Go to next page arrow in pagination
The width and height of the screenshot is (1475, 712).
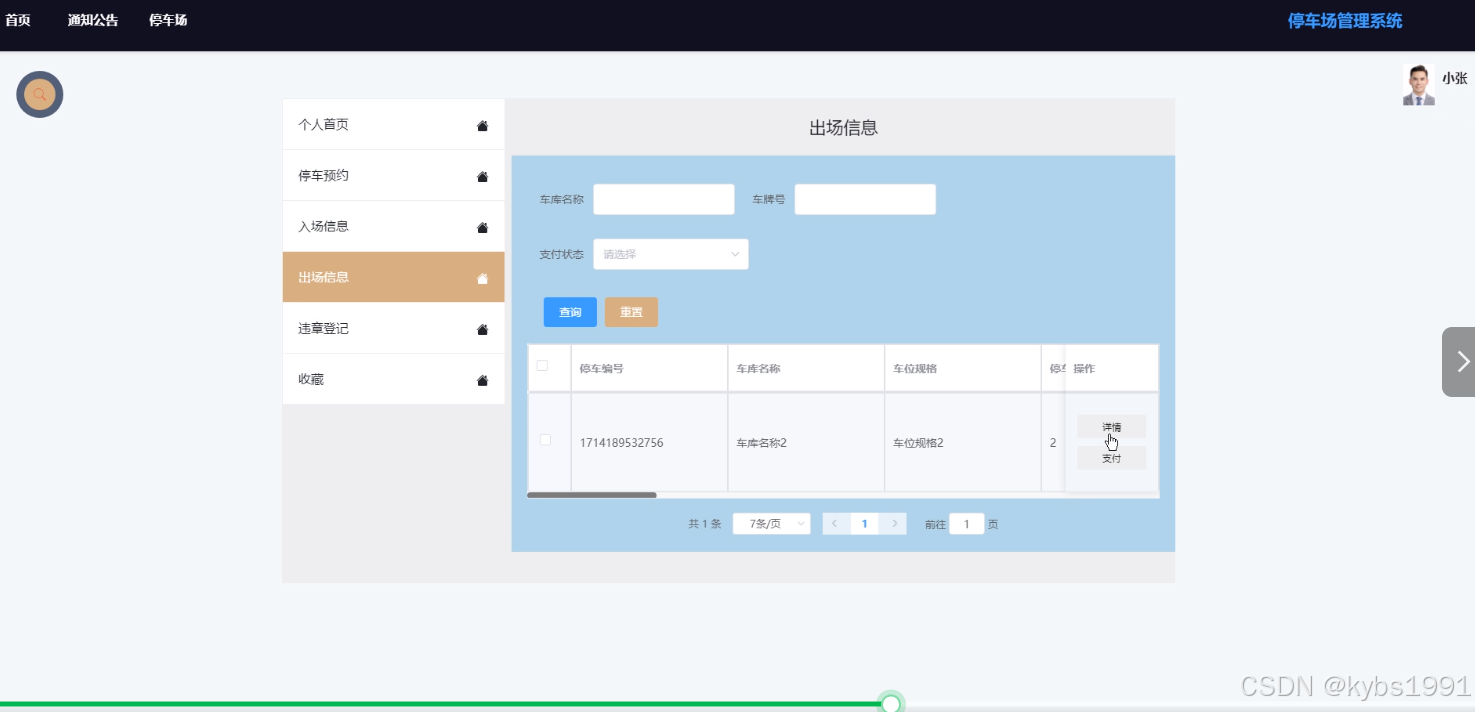[894, 523]
